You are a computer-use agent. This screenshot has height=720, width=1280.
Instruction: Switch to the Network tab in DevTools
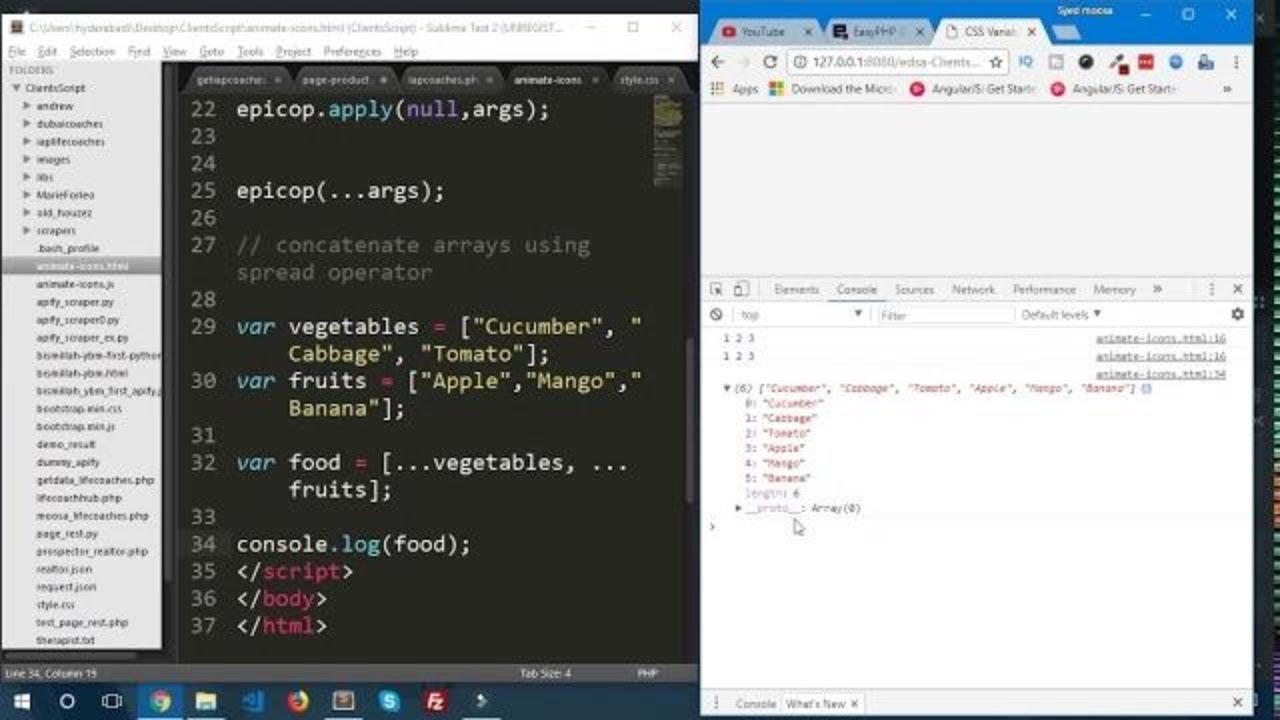click(x=973, y=289)
